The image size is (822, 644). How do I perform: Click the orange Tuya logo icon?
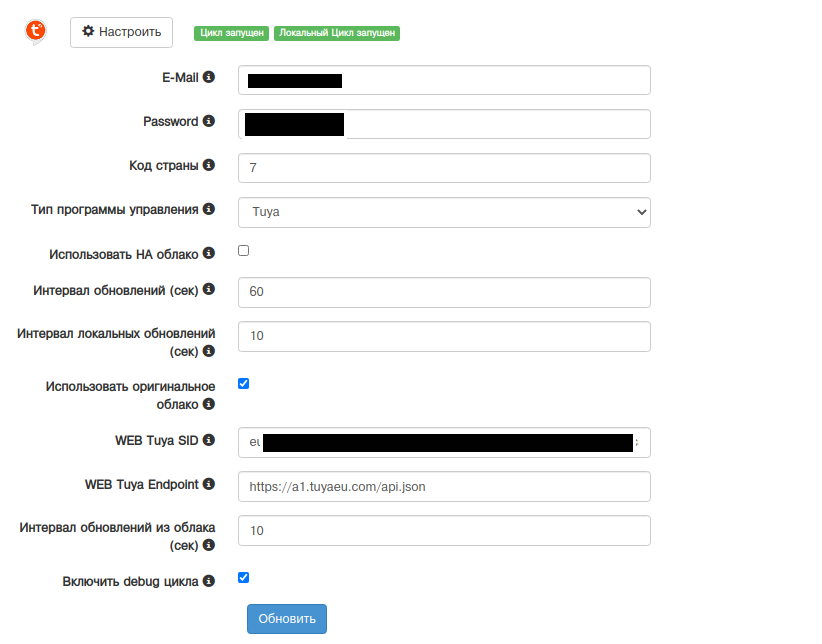pos(36,33)
